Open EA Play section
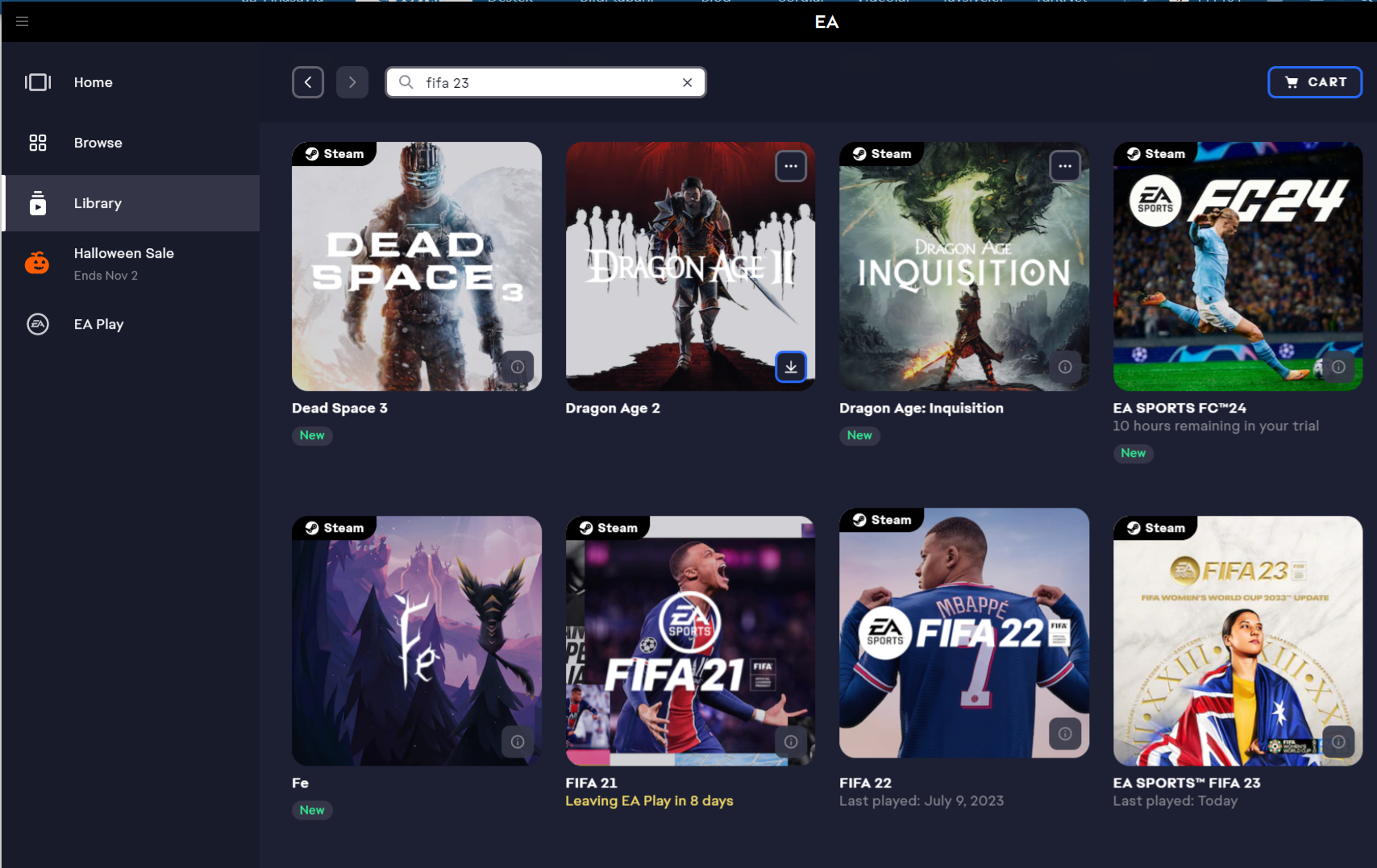This screenshot has height=868, width=1377. point(131,324)
